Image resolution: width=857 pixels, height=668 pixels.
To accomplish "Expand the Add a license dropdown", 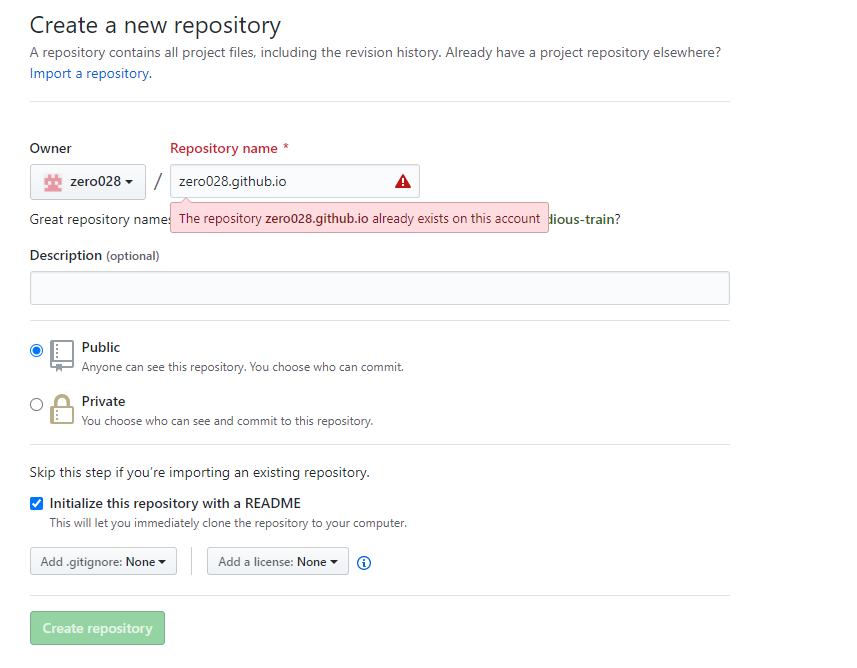I will (x=278, y=561).
